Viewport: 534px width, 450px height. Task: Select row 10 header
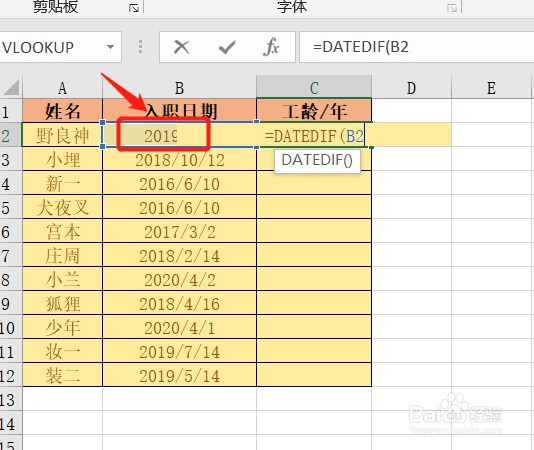tap(11, 328)
